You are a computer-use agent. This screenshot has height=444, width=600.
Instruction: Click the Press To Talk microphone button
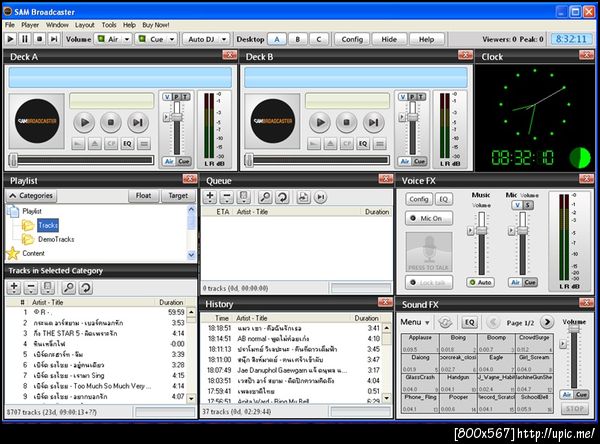coord(429,252)
